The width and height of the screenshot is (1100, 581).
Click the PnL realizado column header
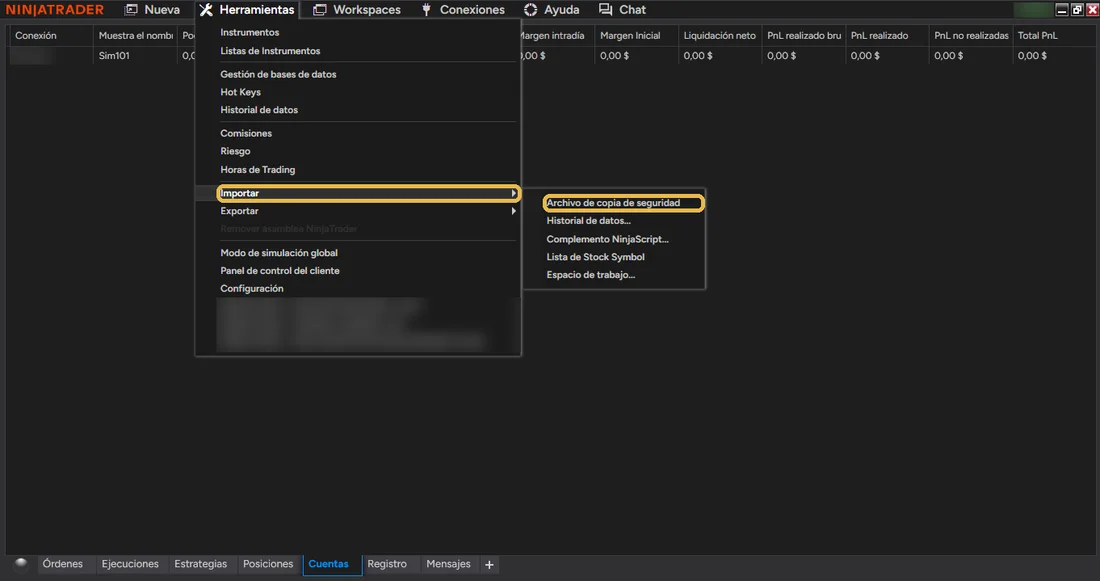click(887, 36)
